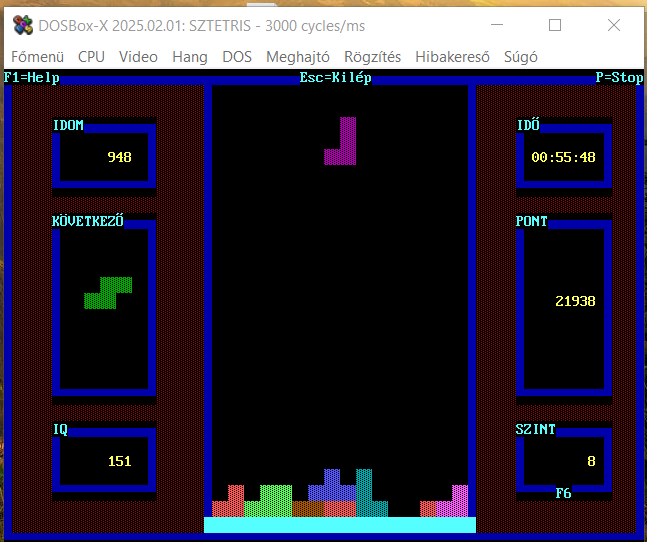Minimize the DOSBox-X window
This screenshot has width=647, height=542.
(497, 25)
